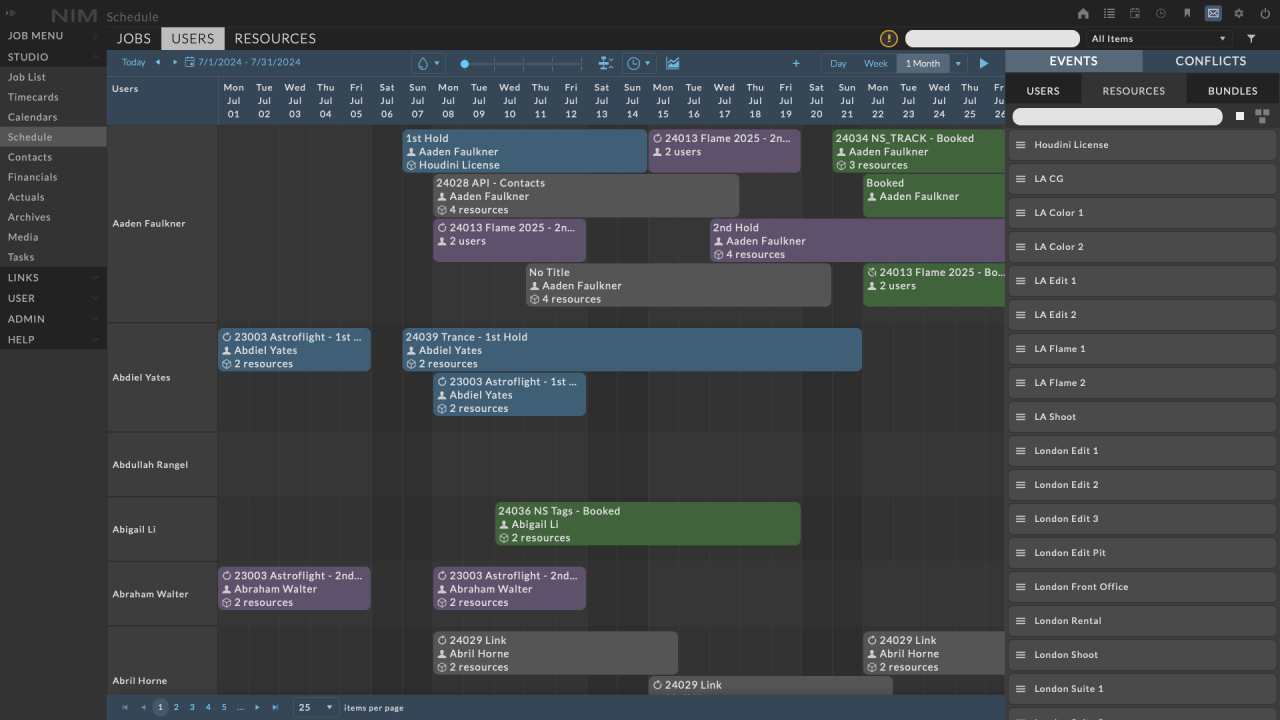
Task: Click the yellow warning alert icon
Action: [888, 39]
